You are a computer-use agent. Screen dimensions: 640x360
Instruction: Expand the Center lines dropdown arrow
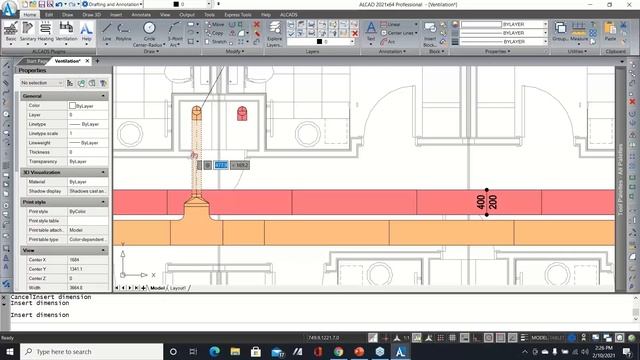(416, 33)
